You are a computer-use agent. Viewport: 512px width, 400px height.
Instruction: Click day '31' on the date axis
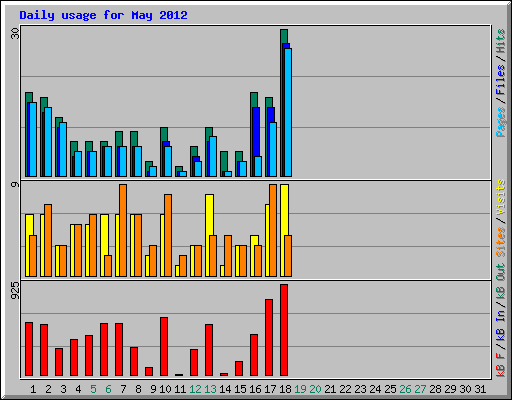pyautogui.click(x=480, y=389)
